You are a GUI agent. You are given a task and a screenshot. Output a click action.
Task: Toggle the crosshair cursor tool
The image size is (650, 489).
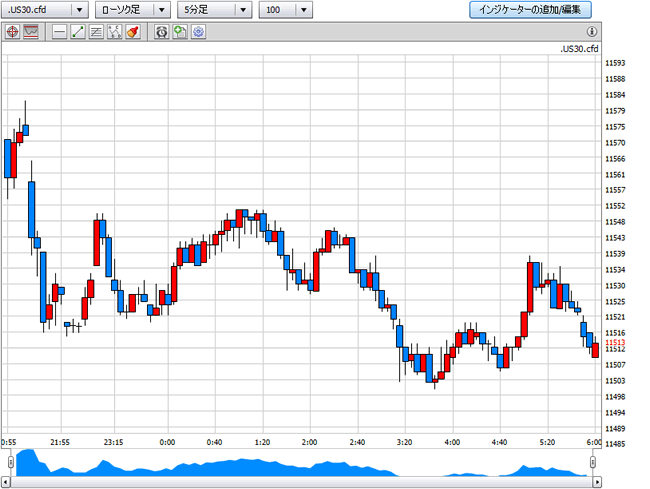[12, 32]
